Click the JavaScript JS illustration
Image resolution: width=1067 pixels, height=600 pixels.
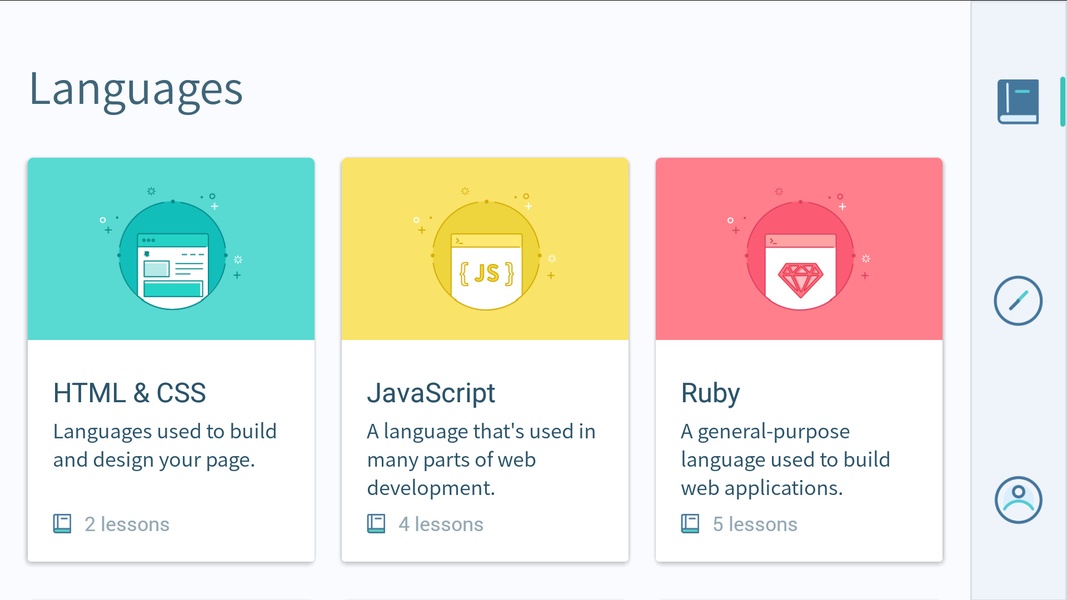click(486, 256)
